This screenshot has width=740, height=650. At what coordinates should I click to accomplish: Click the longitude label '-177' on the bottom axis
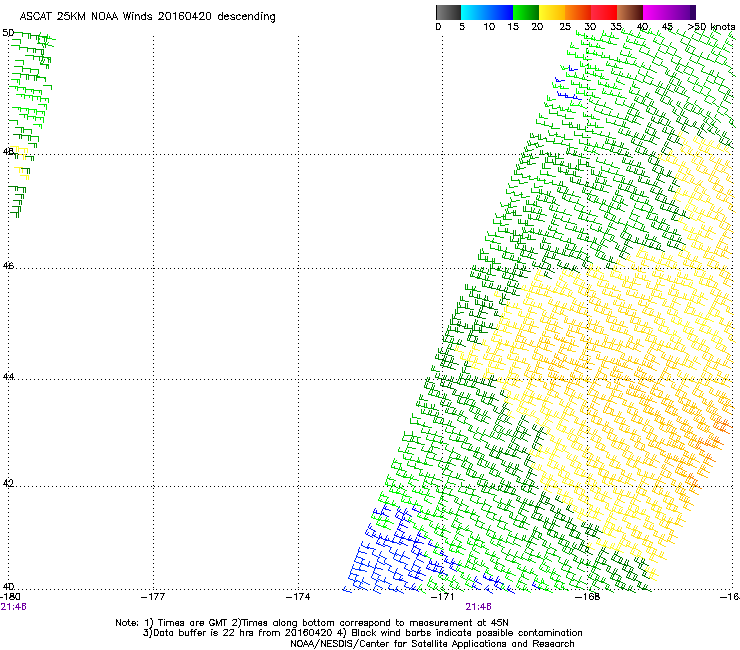[153, 597]
